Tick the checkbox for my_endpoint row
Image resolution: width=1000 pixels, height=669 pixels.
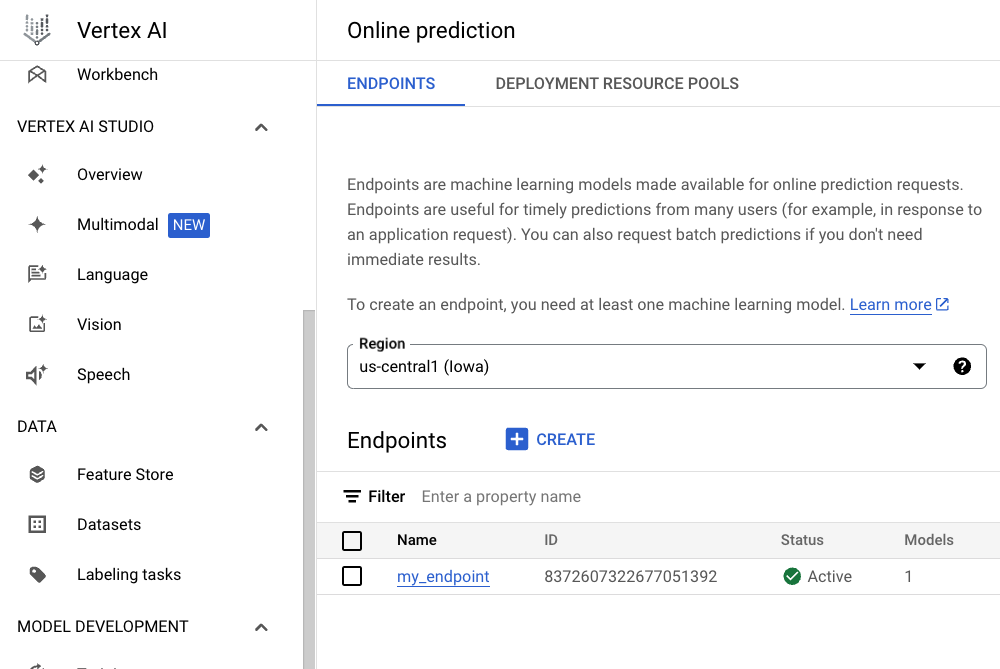[352, 576]
